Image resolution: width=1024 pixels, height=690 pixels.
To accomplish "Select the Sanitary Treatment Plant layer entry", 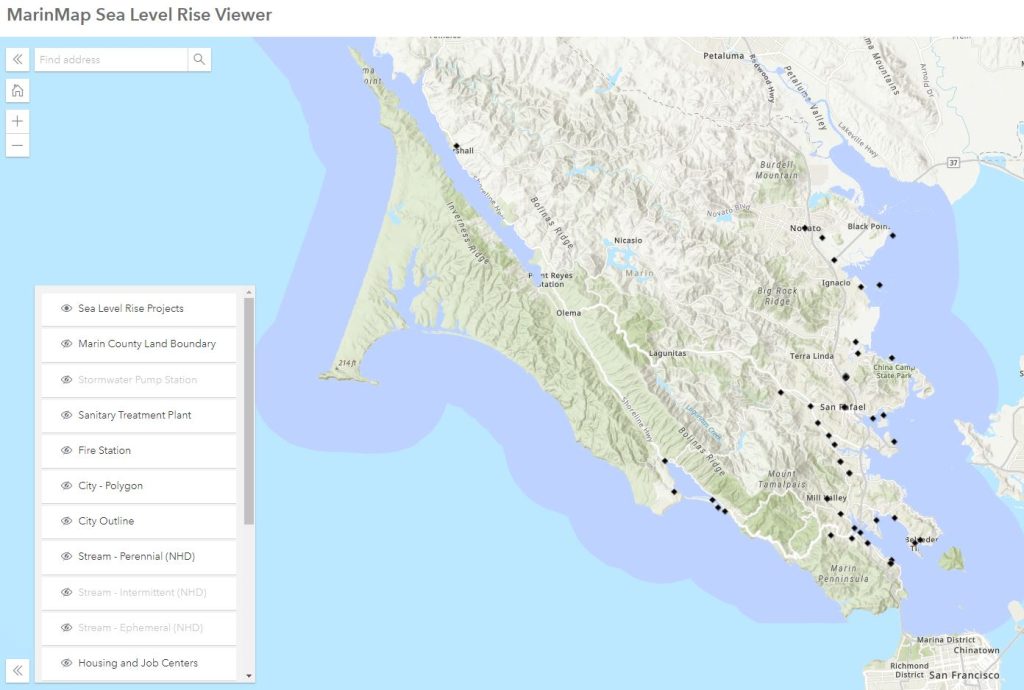I will [135, 415].
